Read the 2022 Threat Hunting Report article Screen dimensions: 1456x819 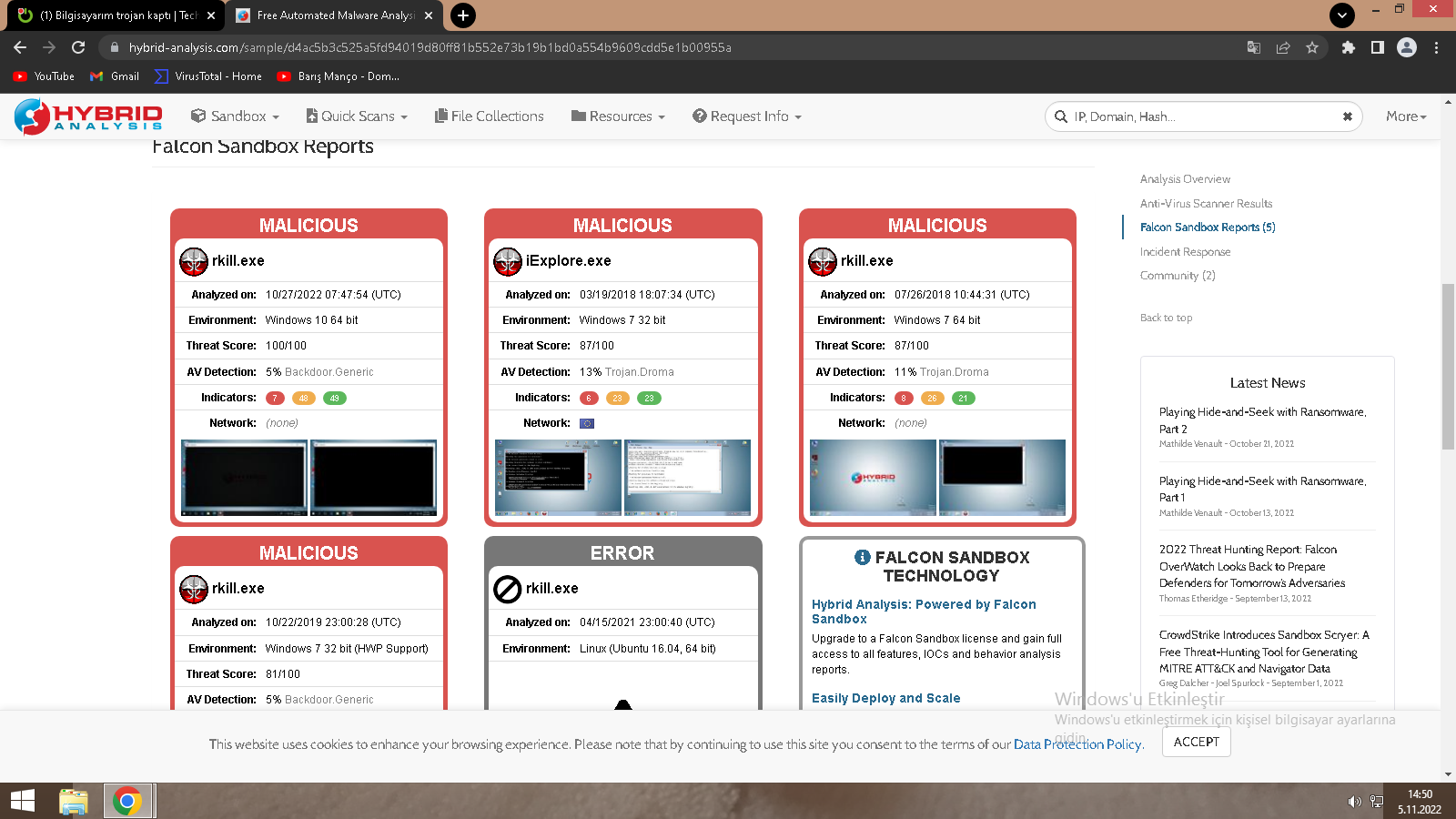(1252, 566)
